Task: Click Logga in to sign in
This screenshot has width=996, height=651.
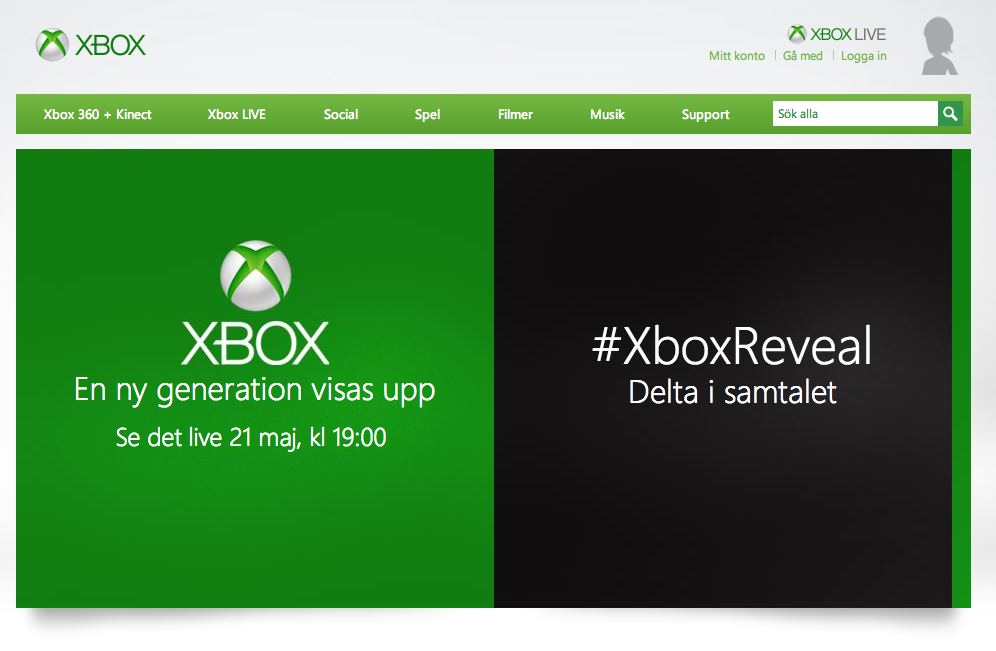Action: click(x=864, y=56)
